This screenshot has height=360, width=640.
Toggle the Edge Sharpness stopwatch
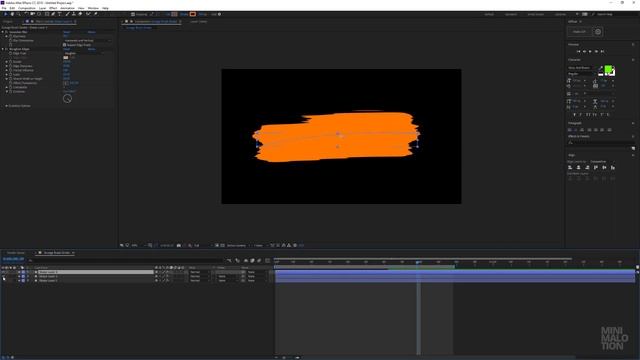coord(11,66)
